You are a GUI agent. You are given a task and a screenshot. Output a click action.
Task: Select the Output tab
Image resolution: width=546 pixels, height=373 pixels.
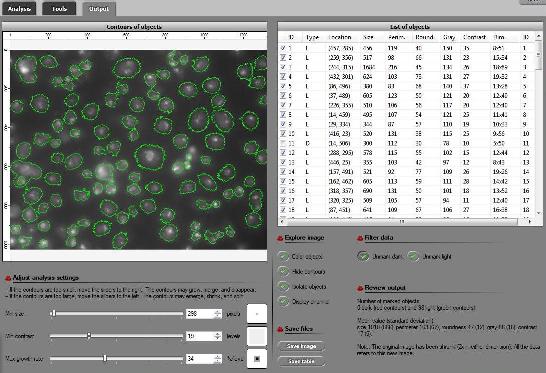(x=99, y=9)
